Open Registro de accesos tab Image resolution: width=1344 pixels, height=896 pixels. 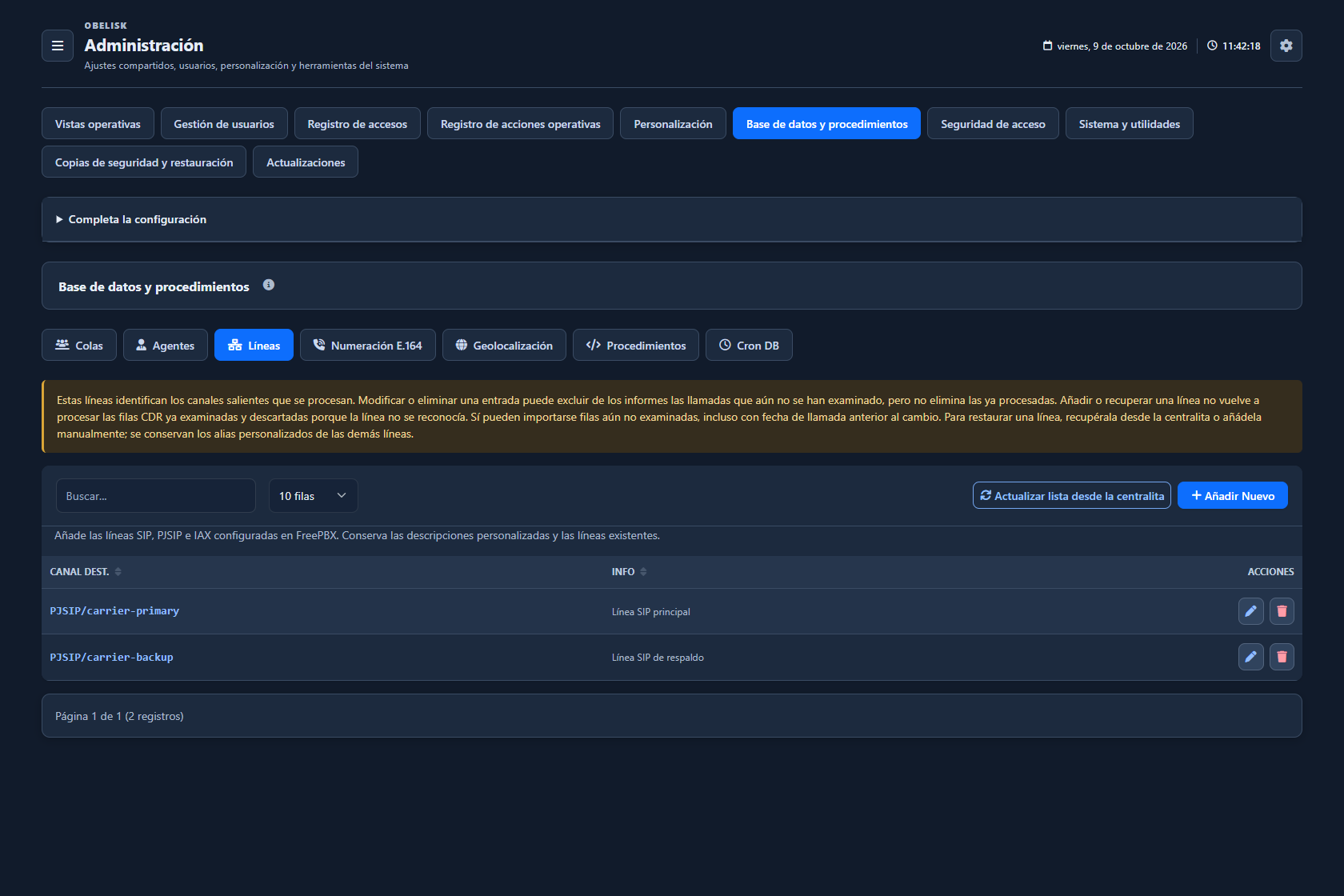tap(358, 123)
